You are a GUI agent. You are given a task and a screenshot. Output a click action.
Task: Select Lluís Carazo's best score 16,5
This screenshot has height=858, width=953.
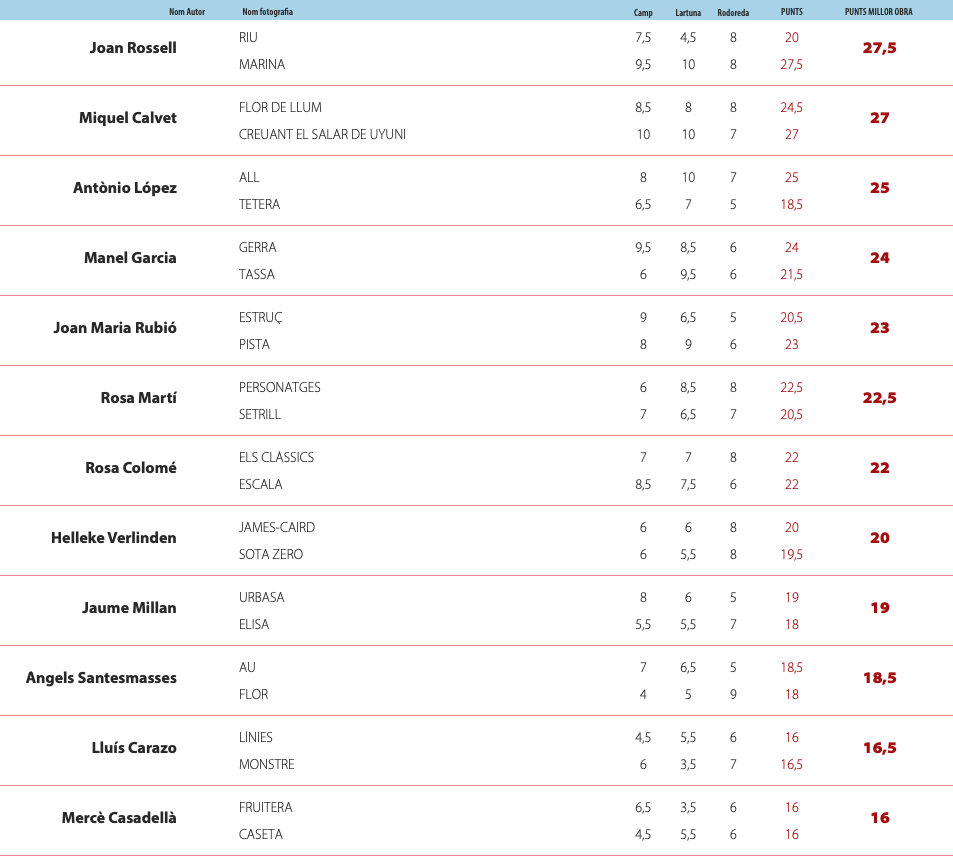click(879, 748)
